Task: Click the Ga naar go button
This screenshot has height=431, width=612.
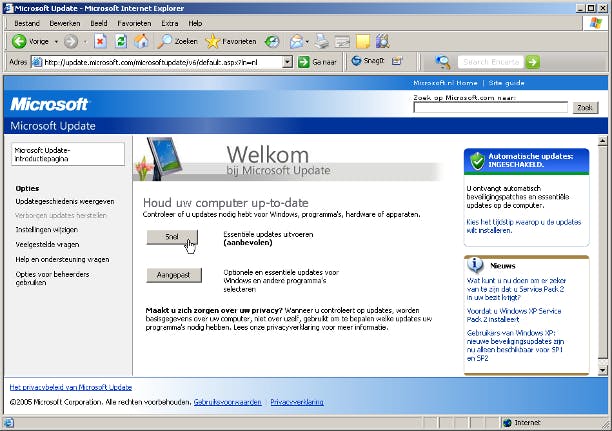Action: [317, 62]
